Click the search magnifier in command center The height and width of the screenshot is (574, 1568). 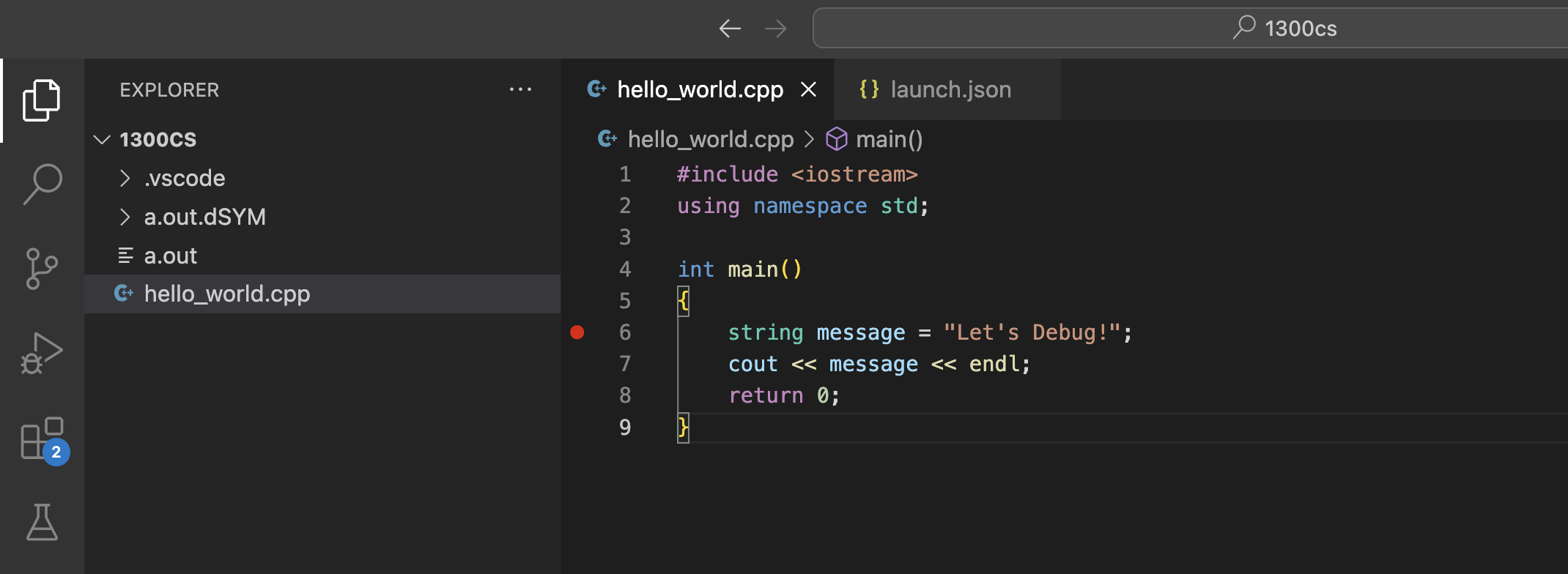[1244, 28]
